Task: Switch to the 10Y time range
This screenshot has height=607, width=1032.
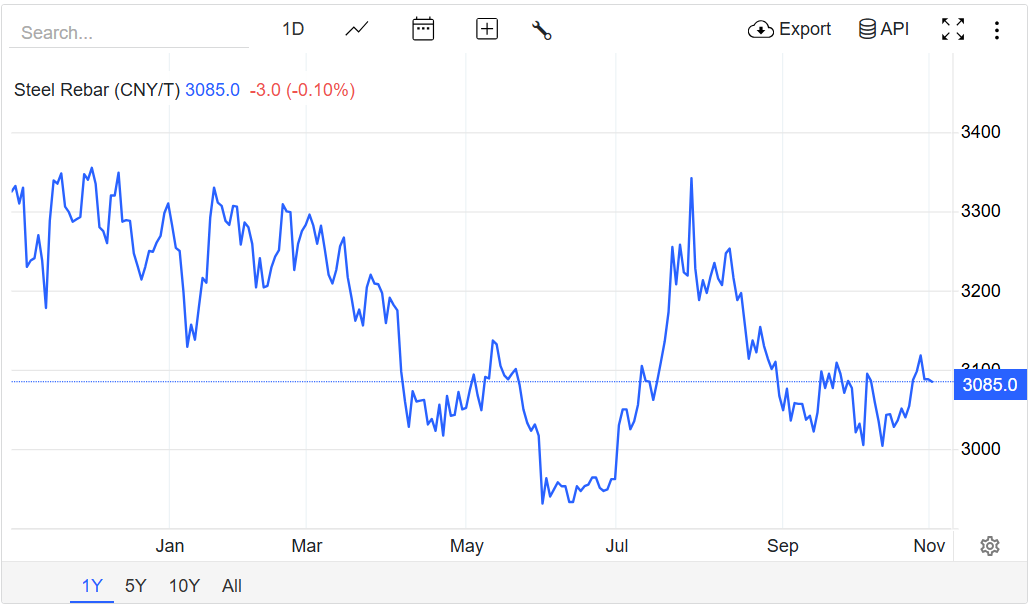Action: (184, 586)
